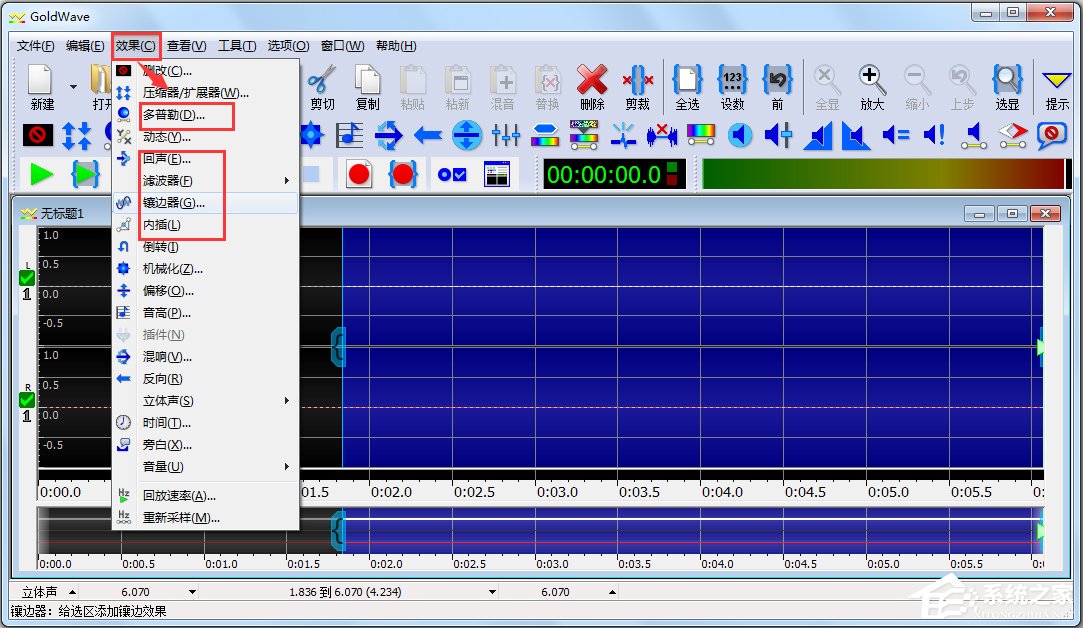Select 机械化(Z)... in the effects menu
Viewport: 1083px width, 628px height.
click(206, 269)
